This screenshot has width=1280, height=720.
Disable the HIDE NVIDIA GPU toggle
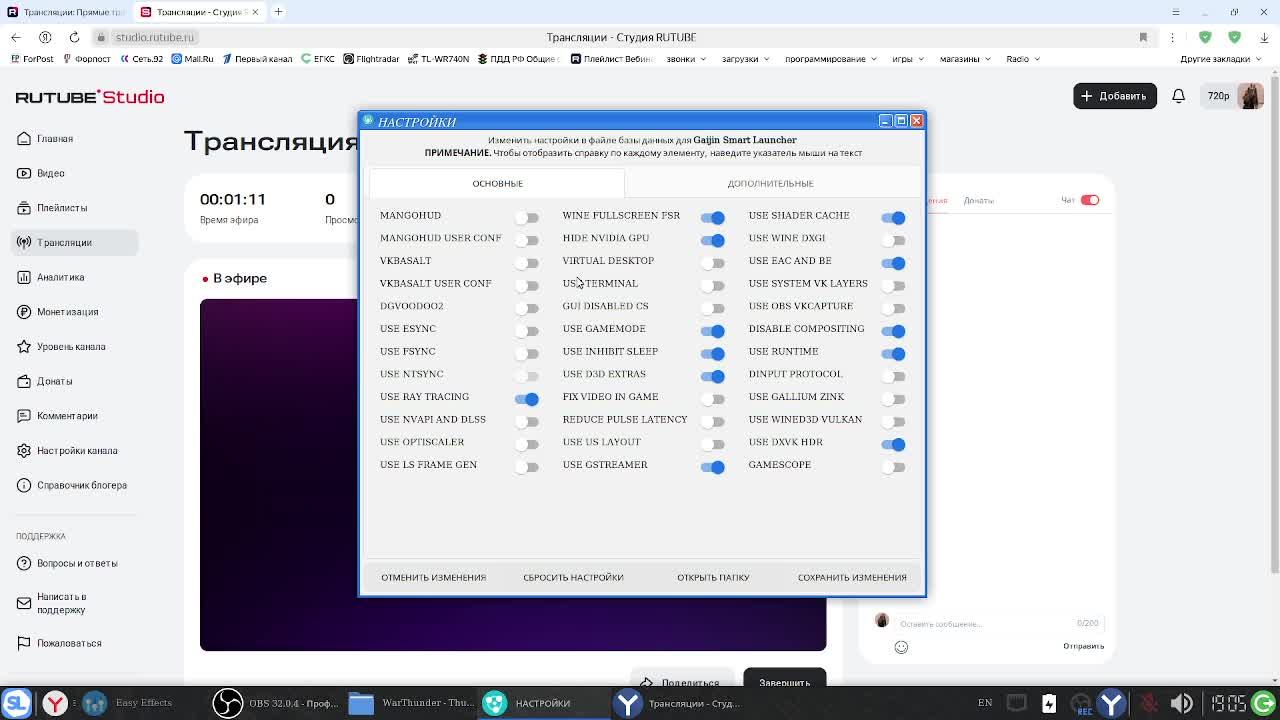click(712, 240)
